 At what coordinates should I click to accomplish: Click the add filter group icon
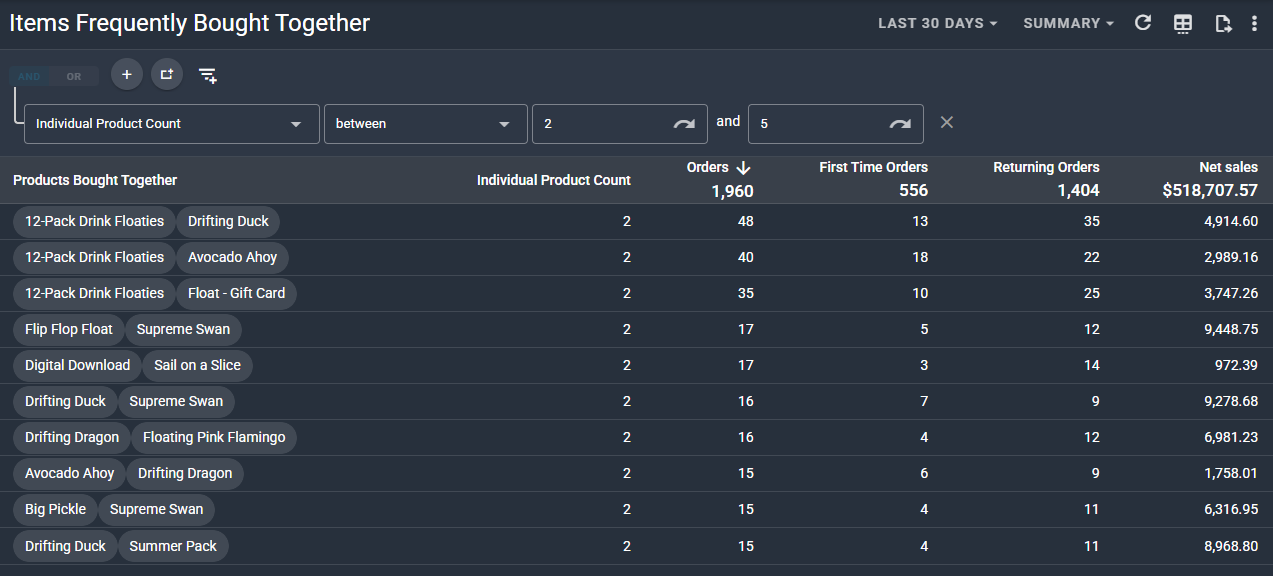[x=167, y=74]
